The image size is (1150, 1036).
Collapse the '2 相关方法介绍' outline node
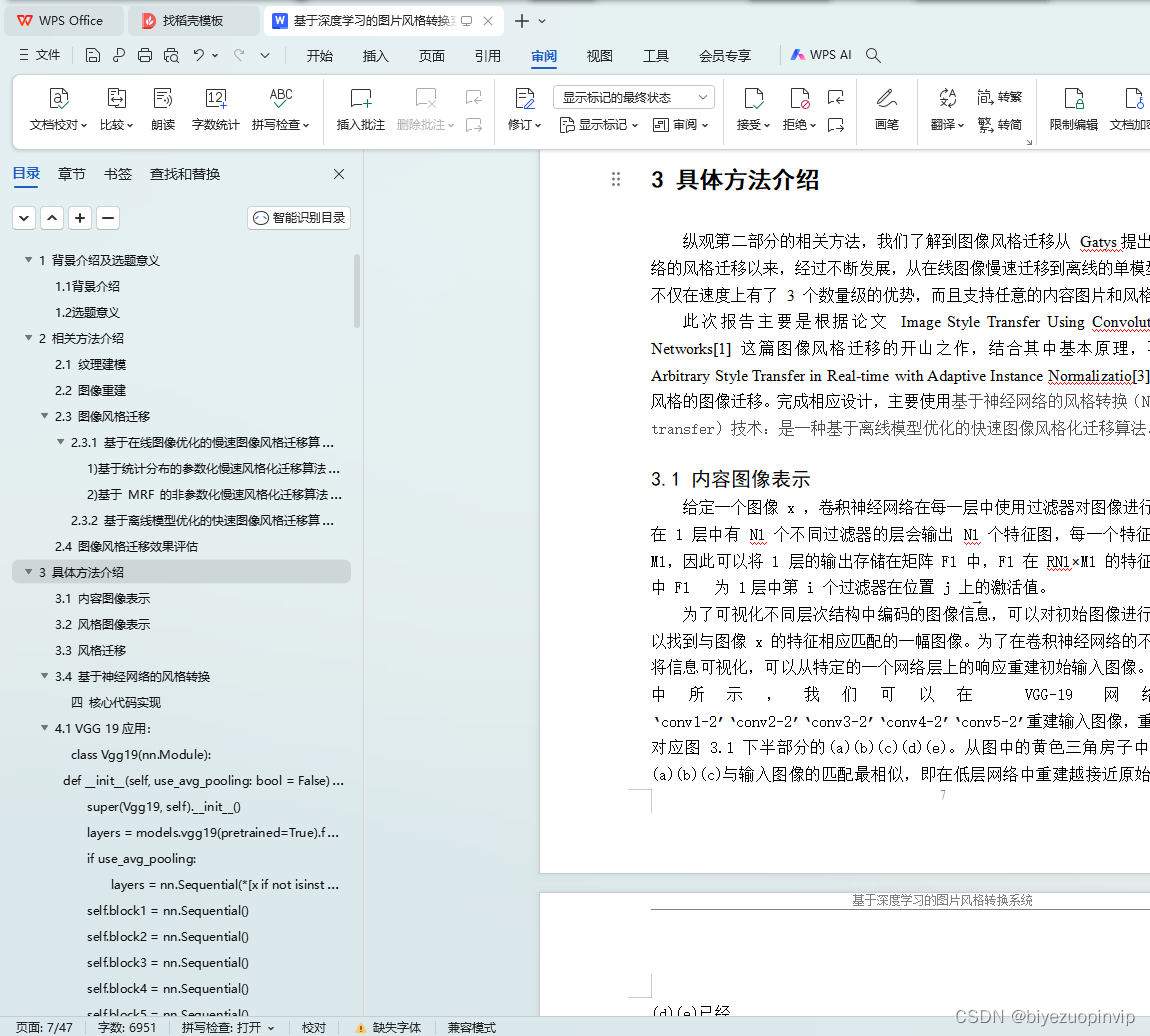coord(29,338)
